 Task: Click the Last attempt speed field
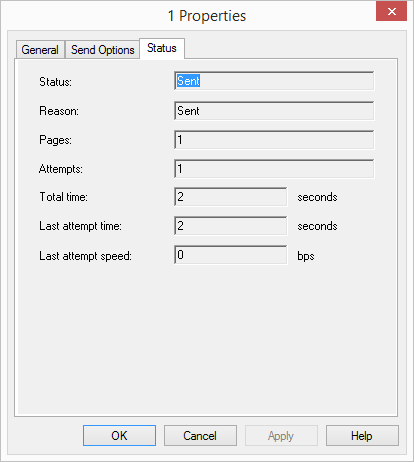[x=230, y=255]
